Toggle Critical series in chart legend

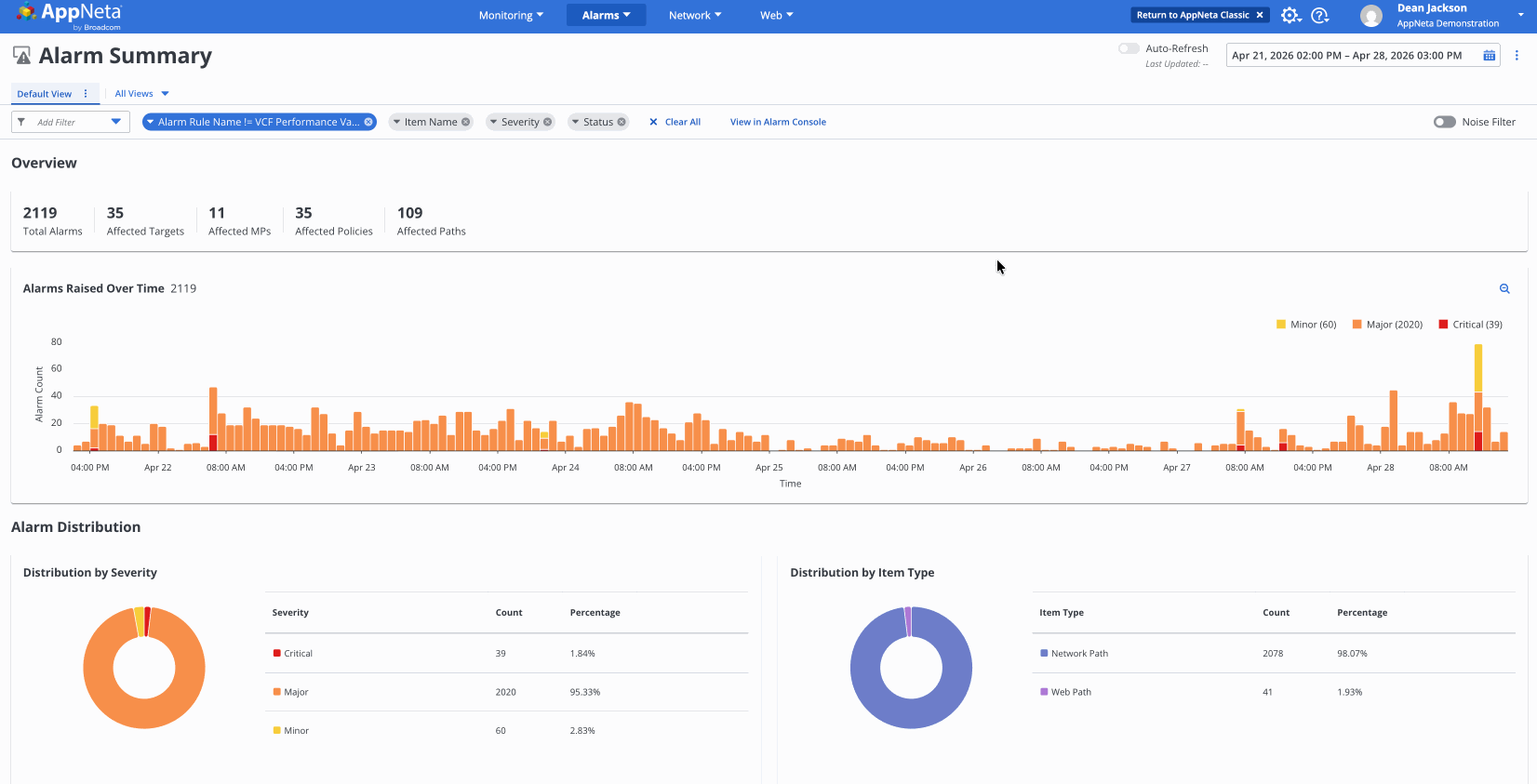click(x=1470, y=325)
